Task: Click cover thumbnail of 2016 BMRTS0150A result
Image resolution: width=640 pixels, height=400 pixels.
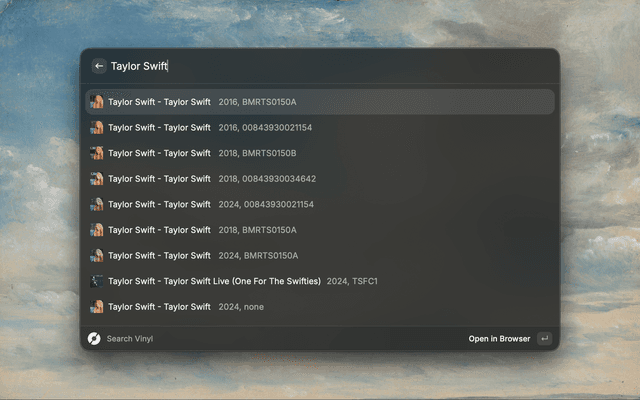Action: pyautogui.click(x=97, y=102)
